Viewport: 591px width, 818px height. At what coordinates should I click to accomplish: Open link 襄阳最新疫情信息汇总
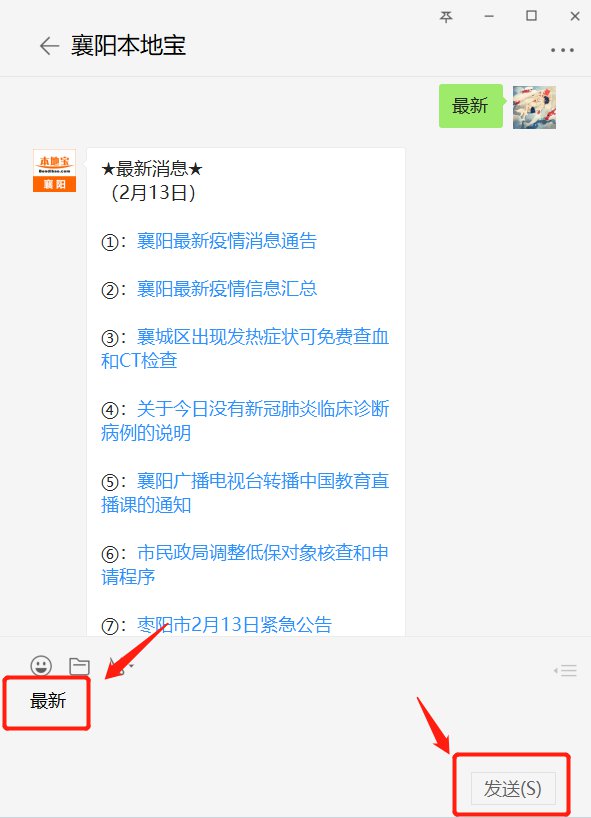pyautogui.click(x=226, y=288)
